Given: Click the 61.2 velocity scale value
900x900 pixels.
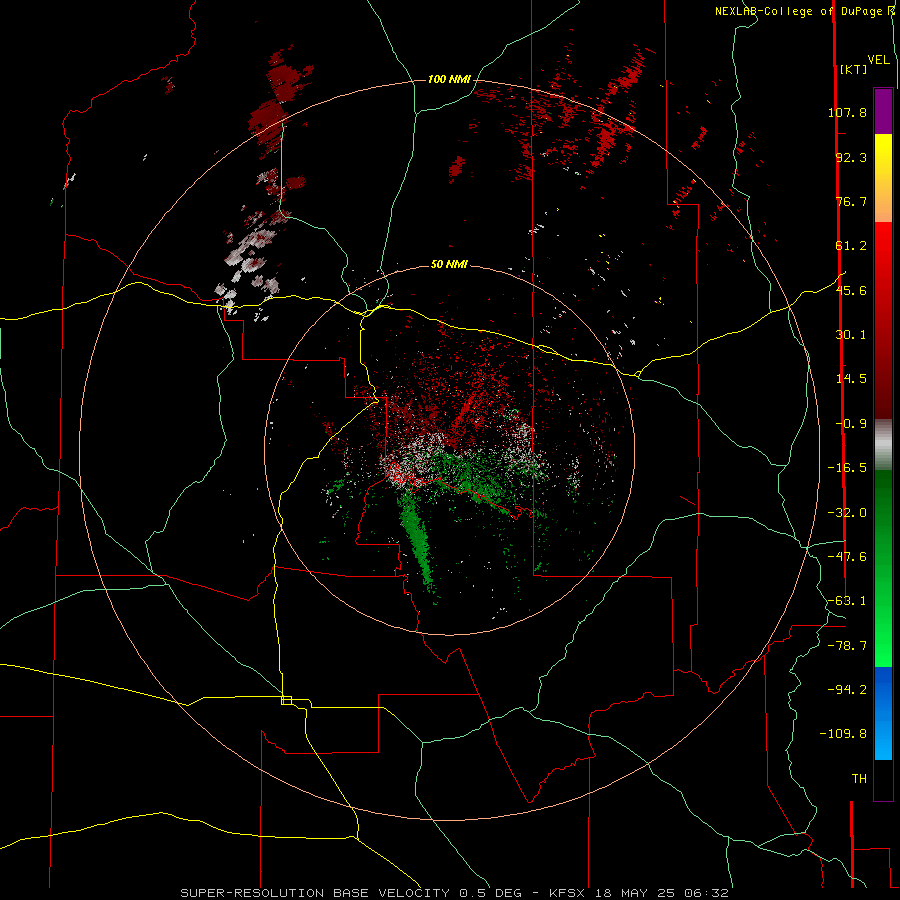Looking at the screenshot, I should (851, 246).
